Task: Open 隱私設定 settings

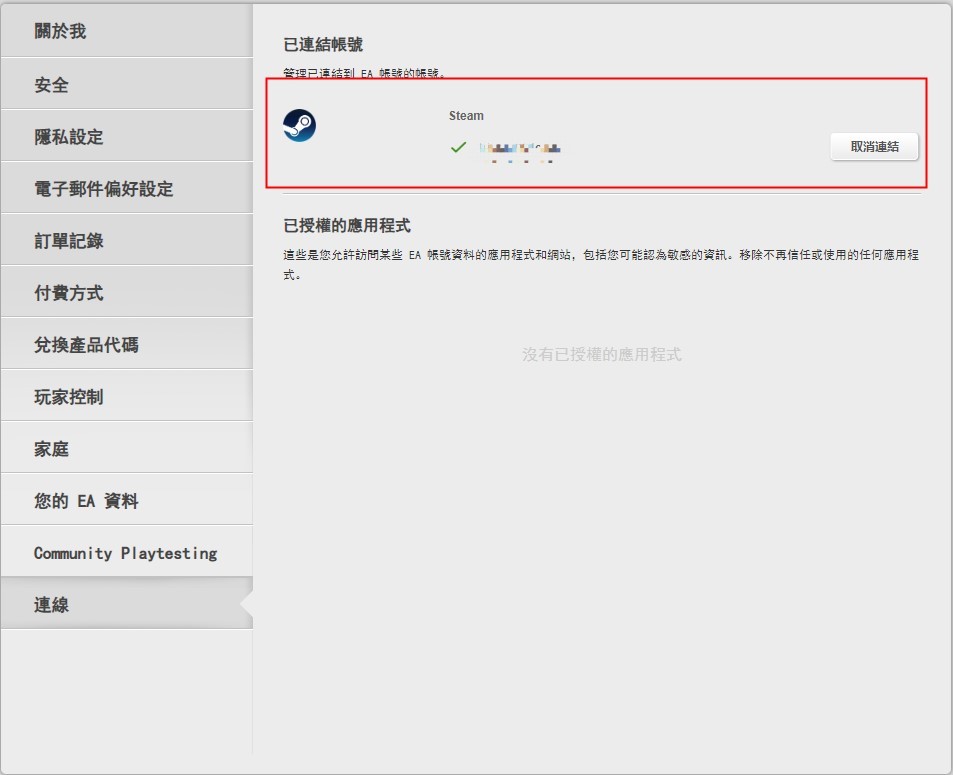Action: click(x=68, y=135)
